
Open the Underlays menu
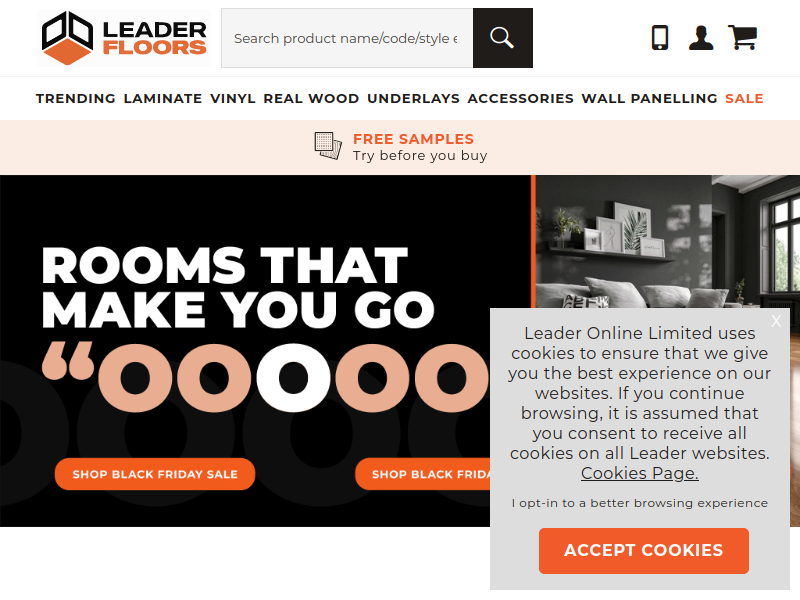[413, 98]
